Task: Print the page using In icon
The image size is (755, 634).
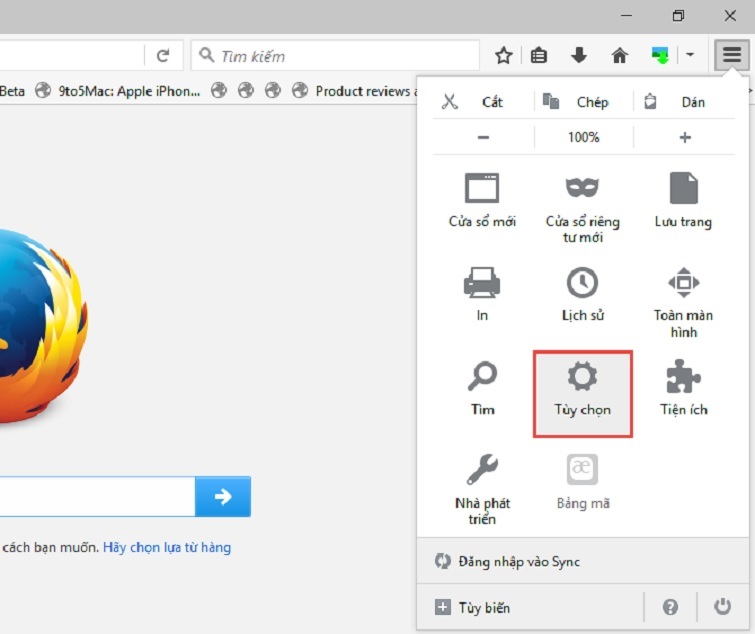Action: pos(482,294)
